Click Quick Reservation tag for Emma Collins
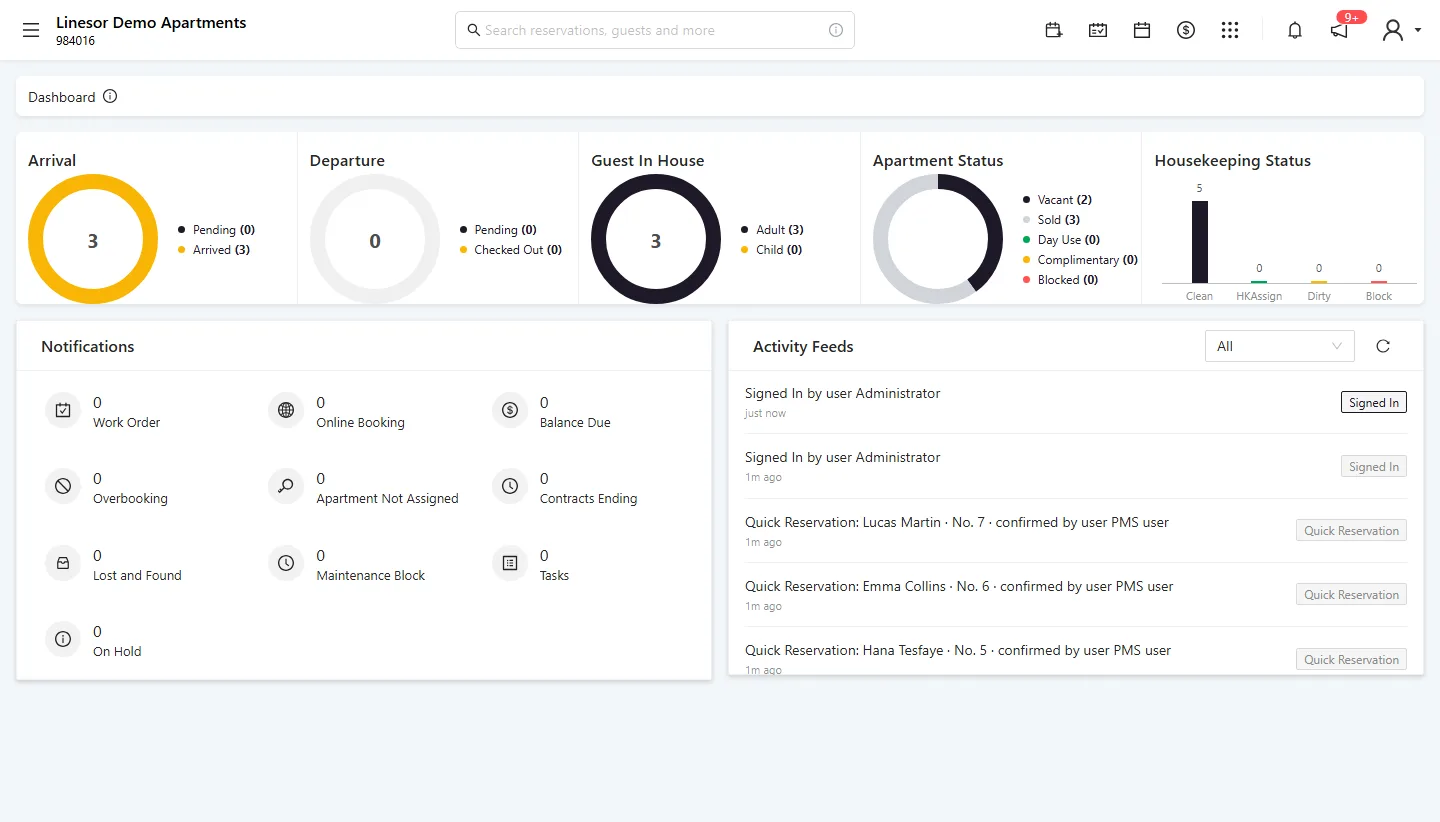The width and height of the screenshot is (1440, 822). click(1351, 594)
